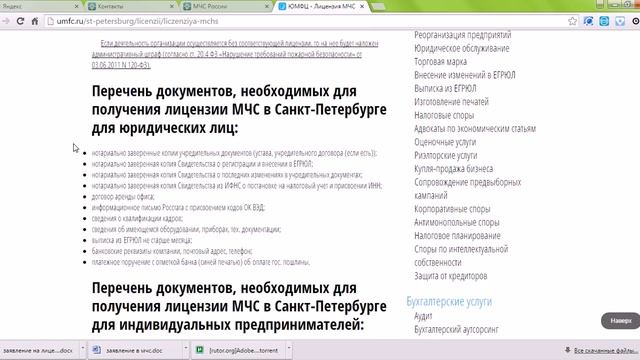Switch to the МЧС России tab
Image resolution: width=640 pixels, height=360 pixels.
[x=227, y=7]
